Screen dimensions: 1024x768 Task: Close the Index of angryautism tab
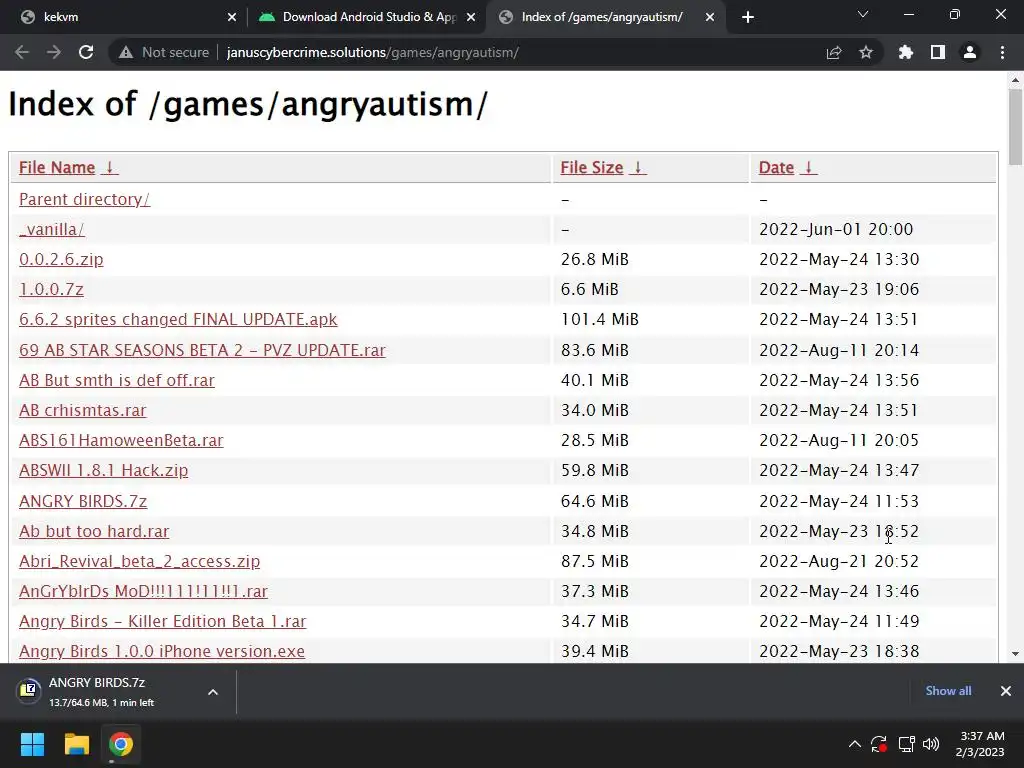coord(710,17)
